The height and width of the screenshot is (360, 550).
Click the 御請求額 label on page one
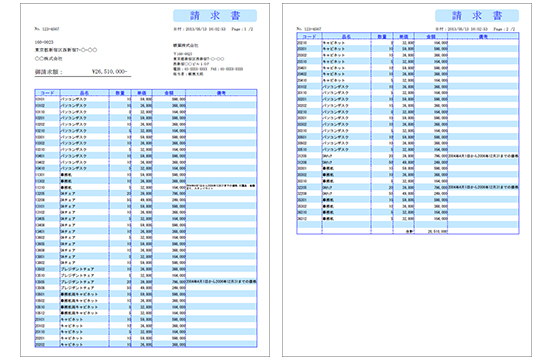pos(48,72)
